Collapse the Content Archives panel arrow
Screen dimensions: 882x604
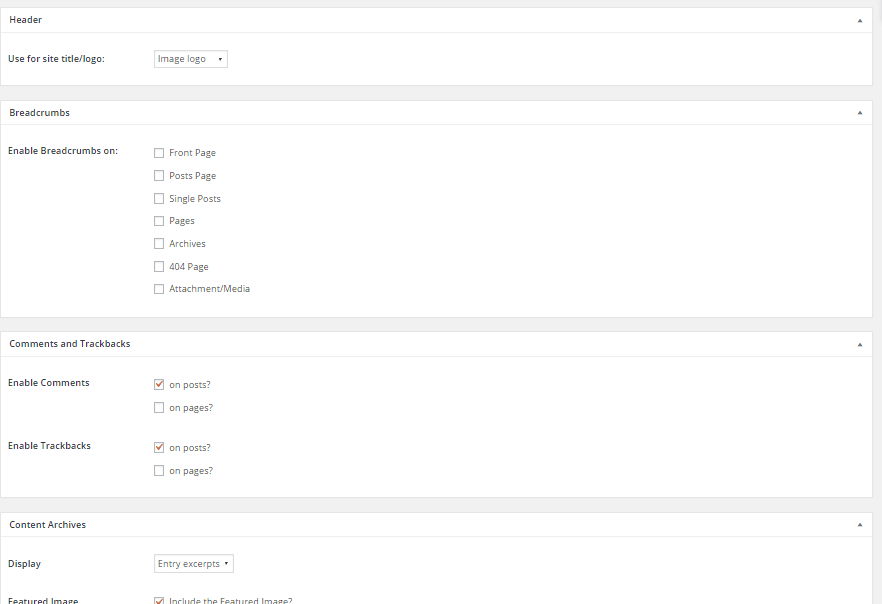(x=859, y=525)
